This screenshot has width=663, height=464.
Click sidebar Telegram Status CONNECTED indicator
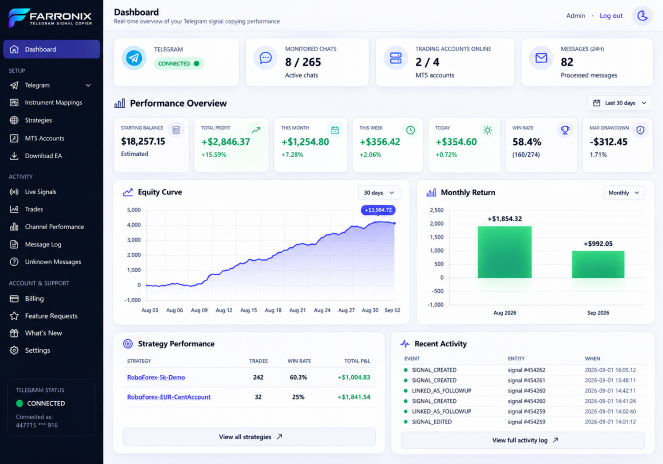coord(41,404)
